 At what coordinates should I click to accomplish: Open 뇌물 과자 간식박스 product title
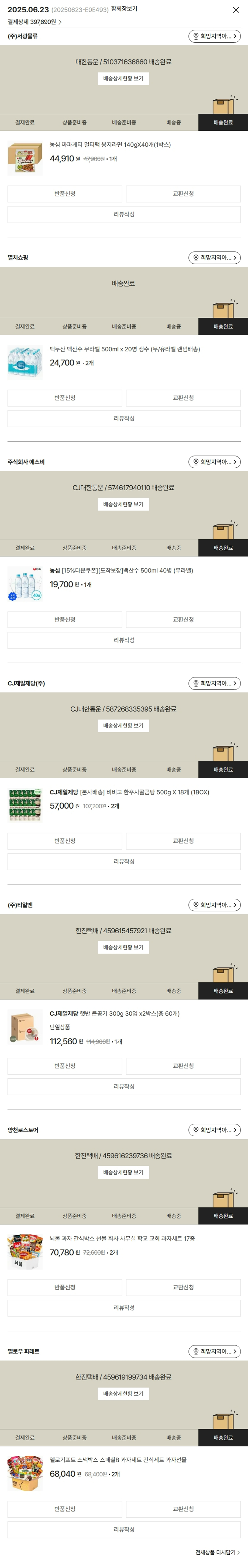[122, 1239]
